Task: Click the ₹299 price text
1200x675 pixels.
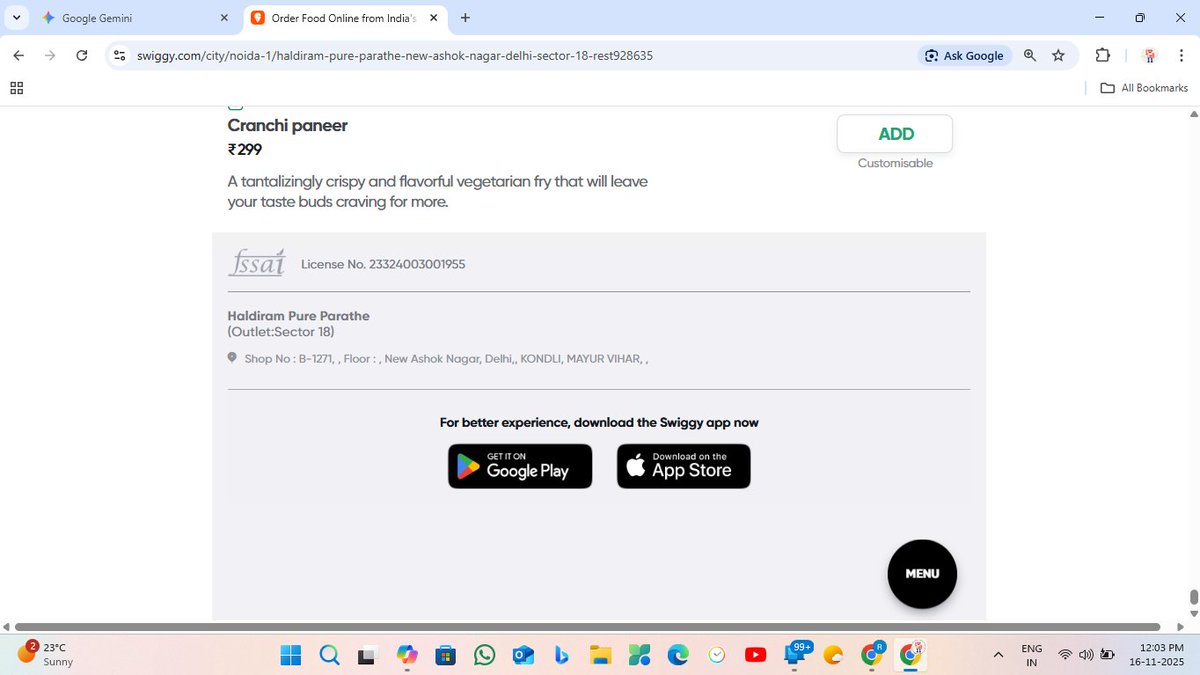Action: [245, 150]
